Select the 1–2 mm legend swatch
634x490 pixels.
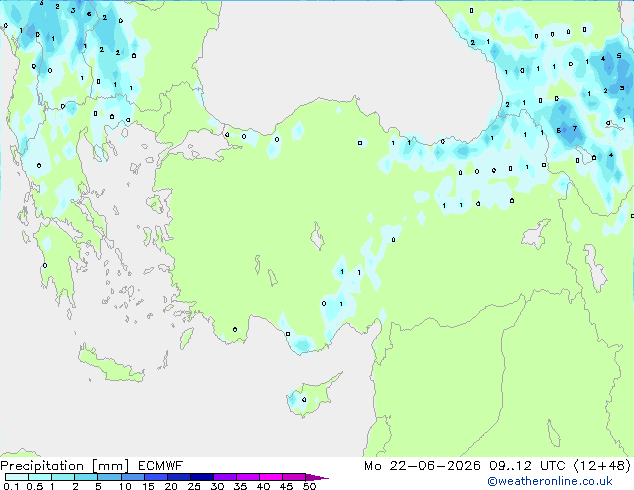(63, 477)
